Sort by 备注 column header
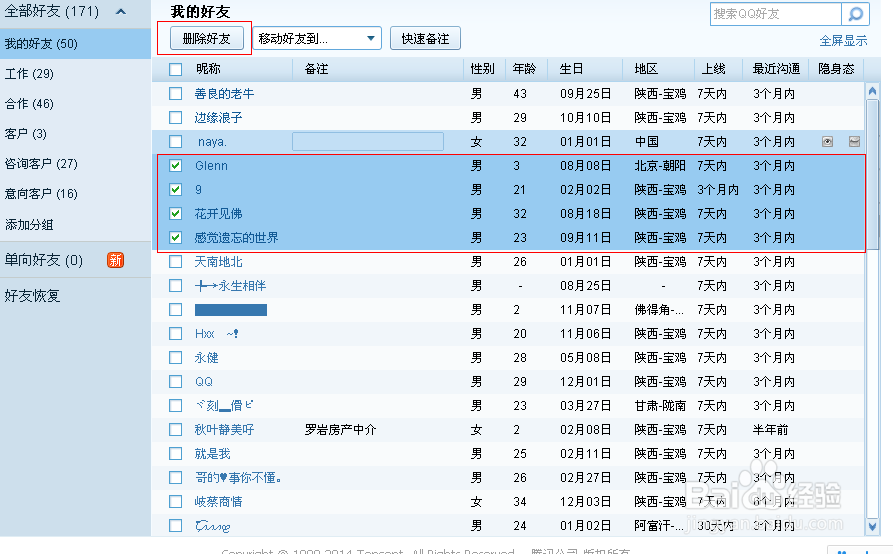This screenshot has width=893, height=554. pos(317,69)
